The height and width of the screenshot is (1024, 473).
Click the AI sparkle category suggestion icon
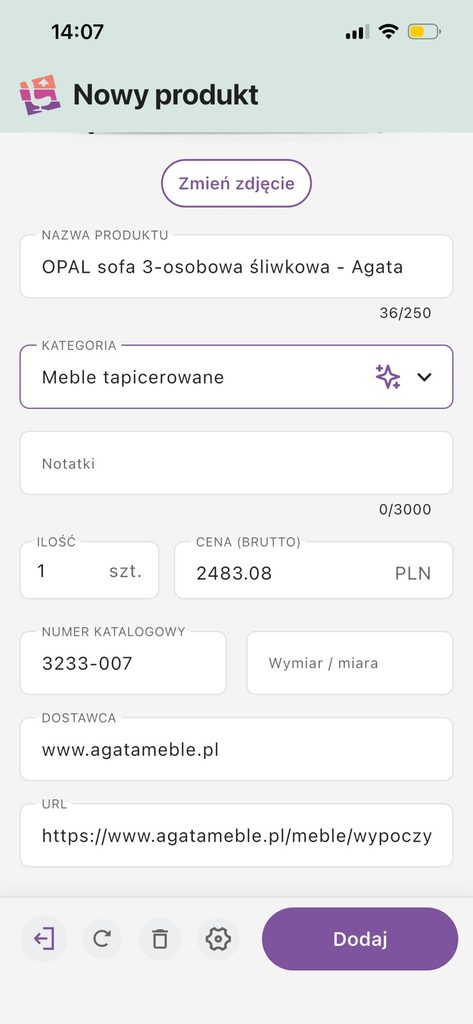click(387, 377)
